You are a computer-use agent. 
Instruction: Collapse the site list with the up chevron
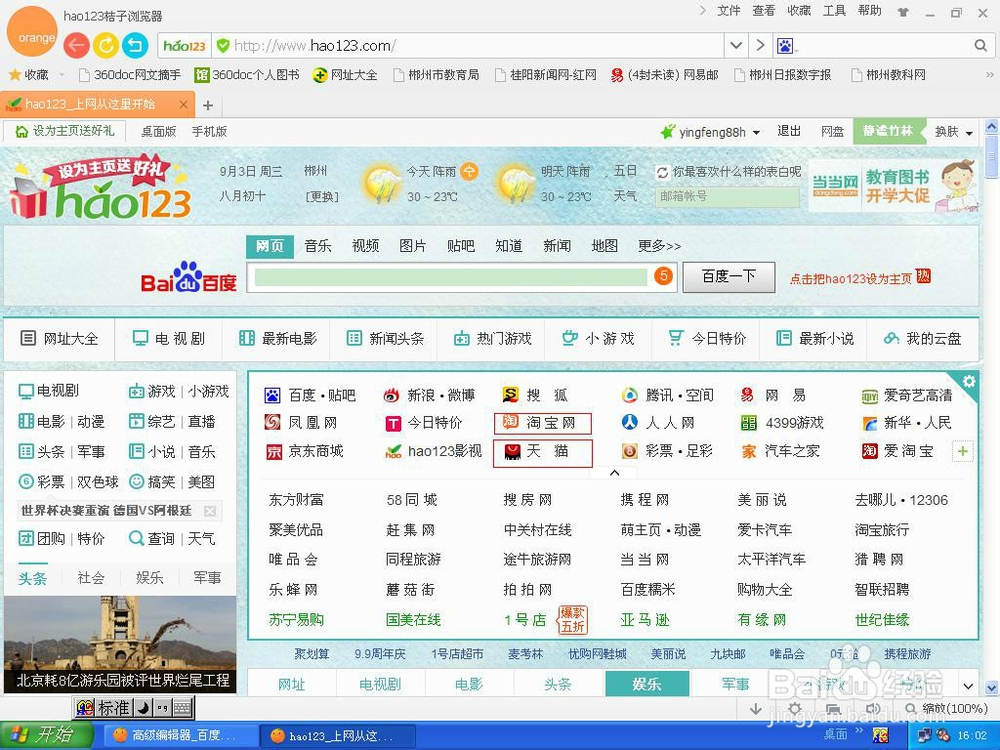[614, 470]
